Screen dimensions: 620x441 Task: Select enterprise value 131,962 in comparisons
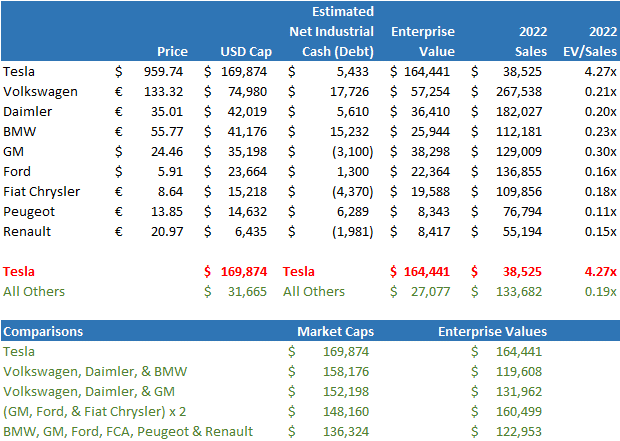click(519, 392)
